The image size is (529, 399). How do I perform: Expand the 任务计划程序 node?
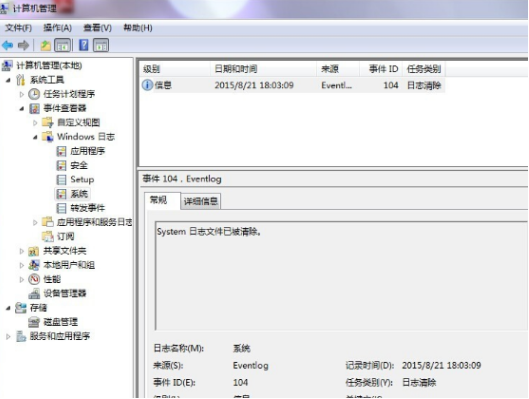[22, 94]
